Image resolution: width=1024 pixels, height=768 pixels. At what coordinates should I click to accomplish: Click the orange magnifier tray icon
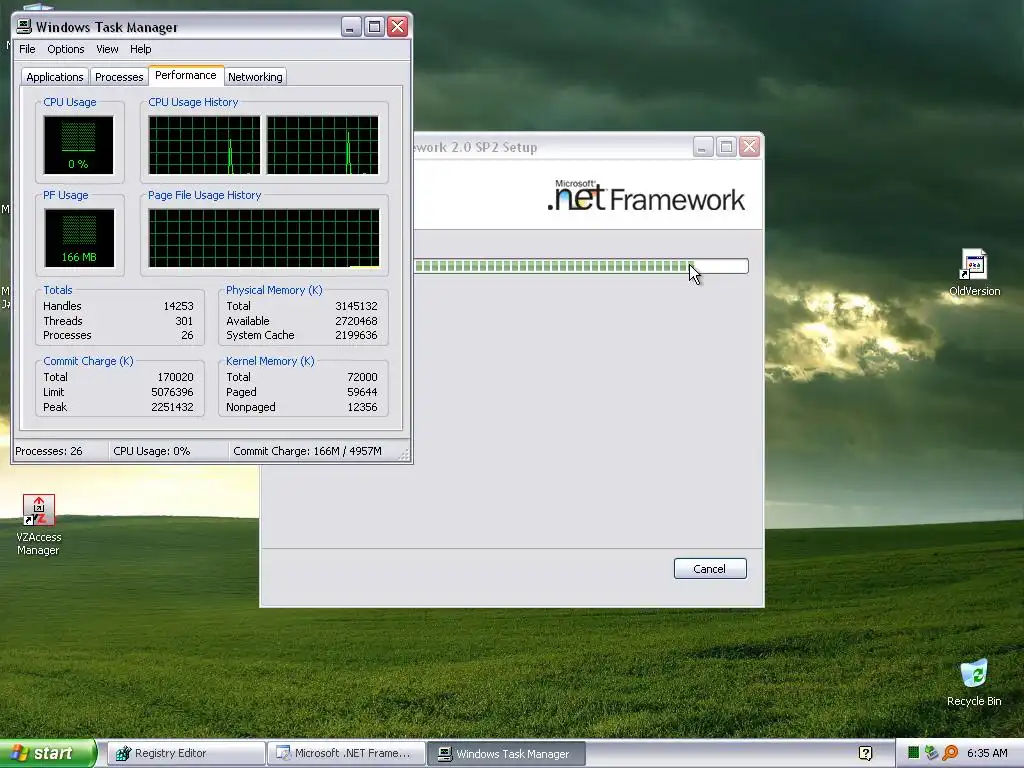[950, 753]
